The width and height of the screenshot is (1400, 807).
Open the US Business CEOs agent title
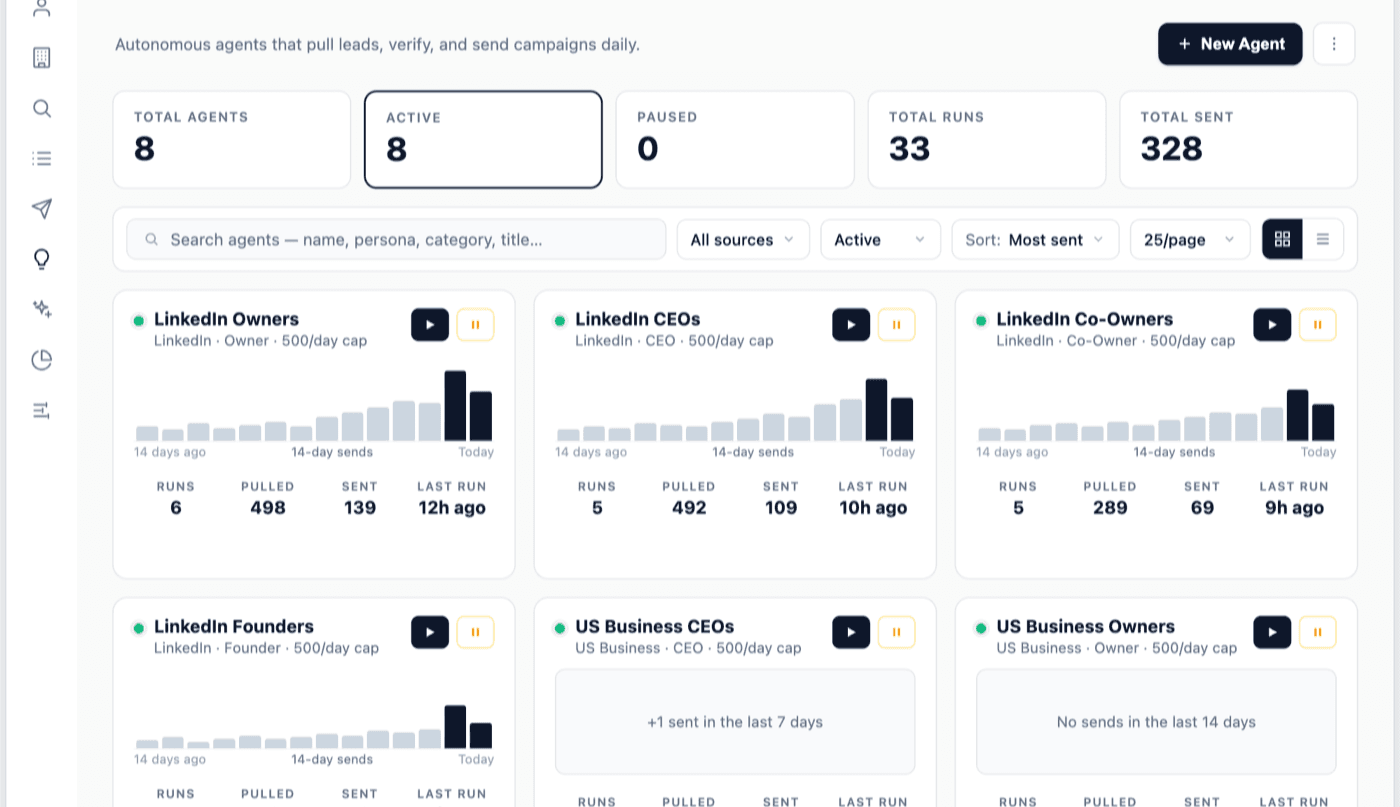(x=655, y=627)
